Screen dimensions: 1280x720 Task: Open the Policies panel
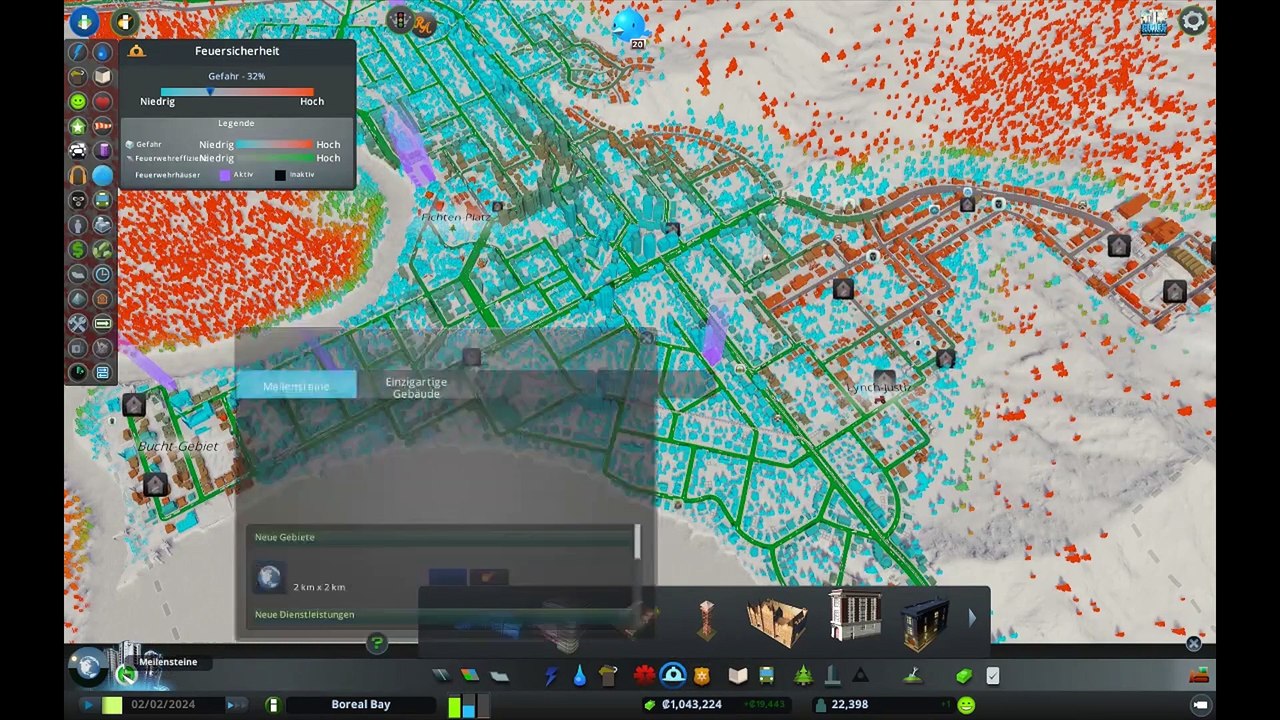[992, 676]
